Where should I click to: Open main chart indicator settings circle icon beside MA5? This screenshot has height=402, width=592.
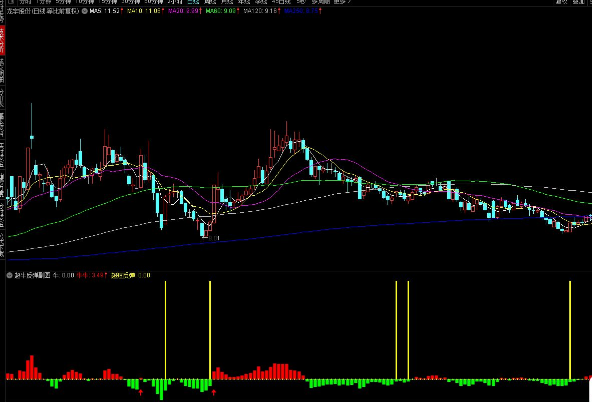pyautogui.click(x=85, y=11)
